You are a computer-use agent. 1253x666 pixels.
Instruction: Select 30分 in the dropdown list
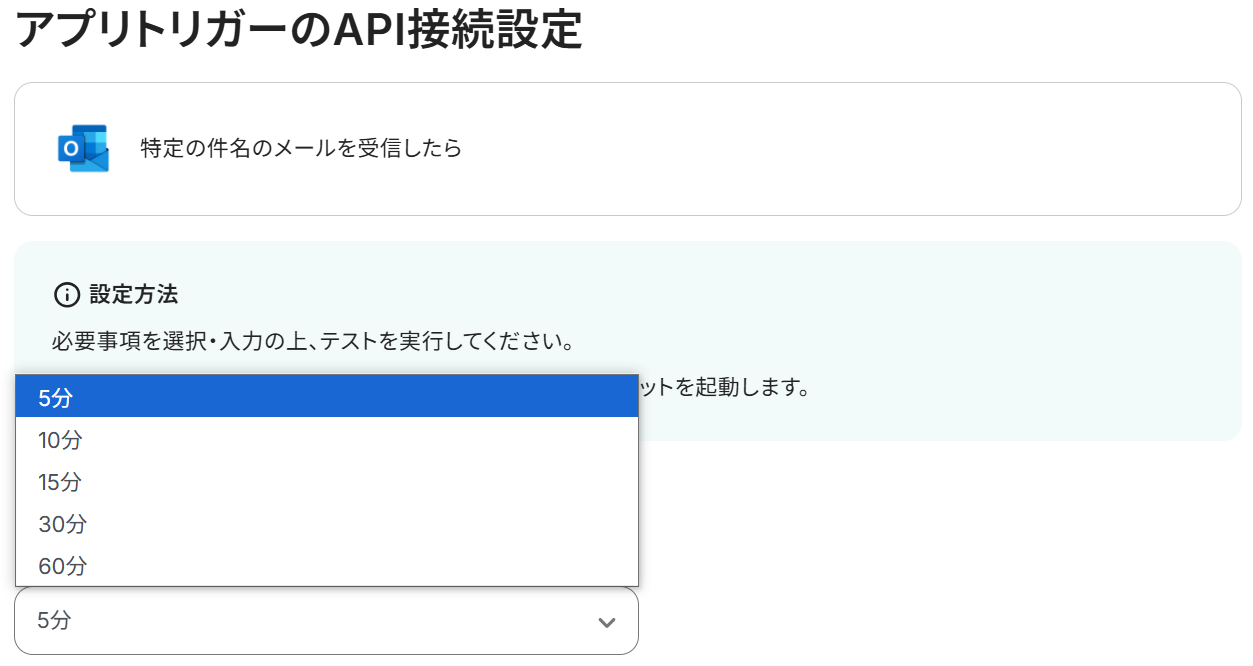(x=327, y=523)
